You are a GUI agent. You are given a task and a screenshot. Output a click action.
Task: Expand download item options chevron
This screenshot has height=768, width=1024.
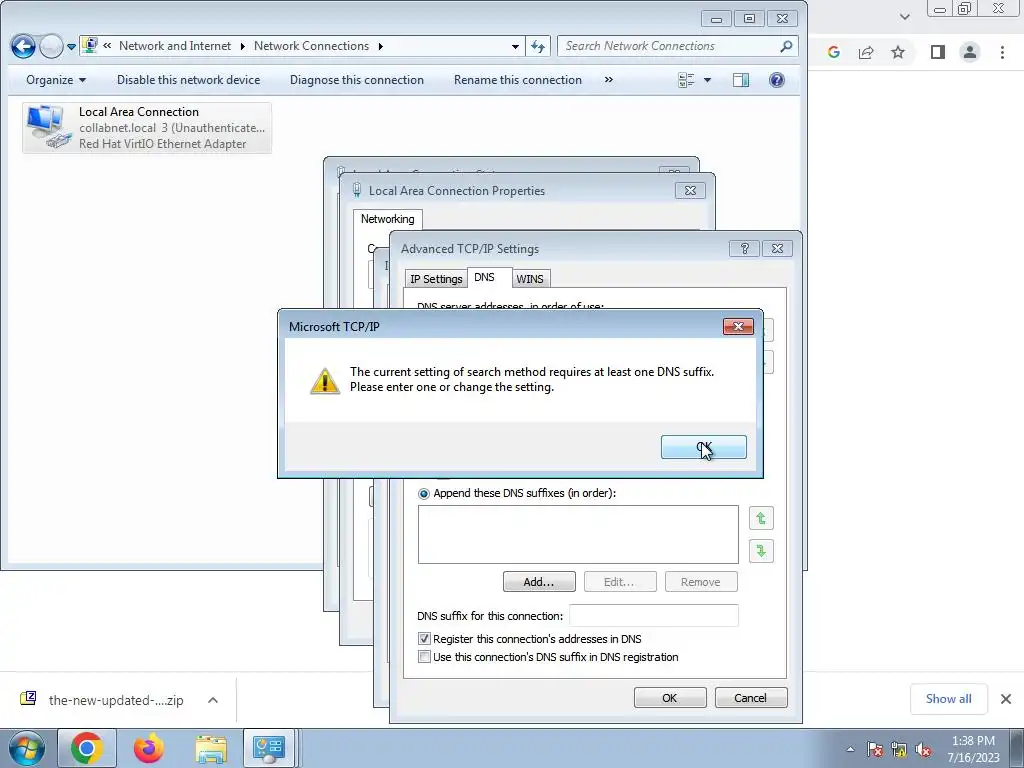tap(213, 700)
